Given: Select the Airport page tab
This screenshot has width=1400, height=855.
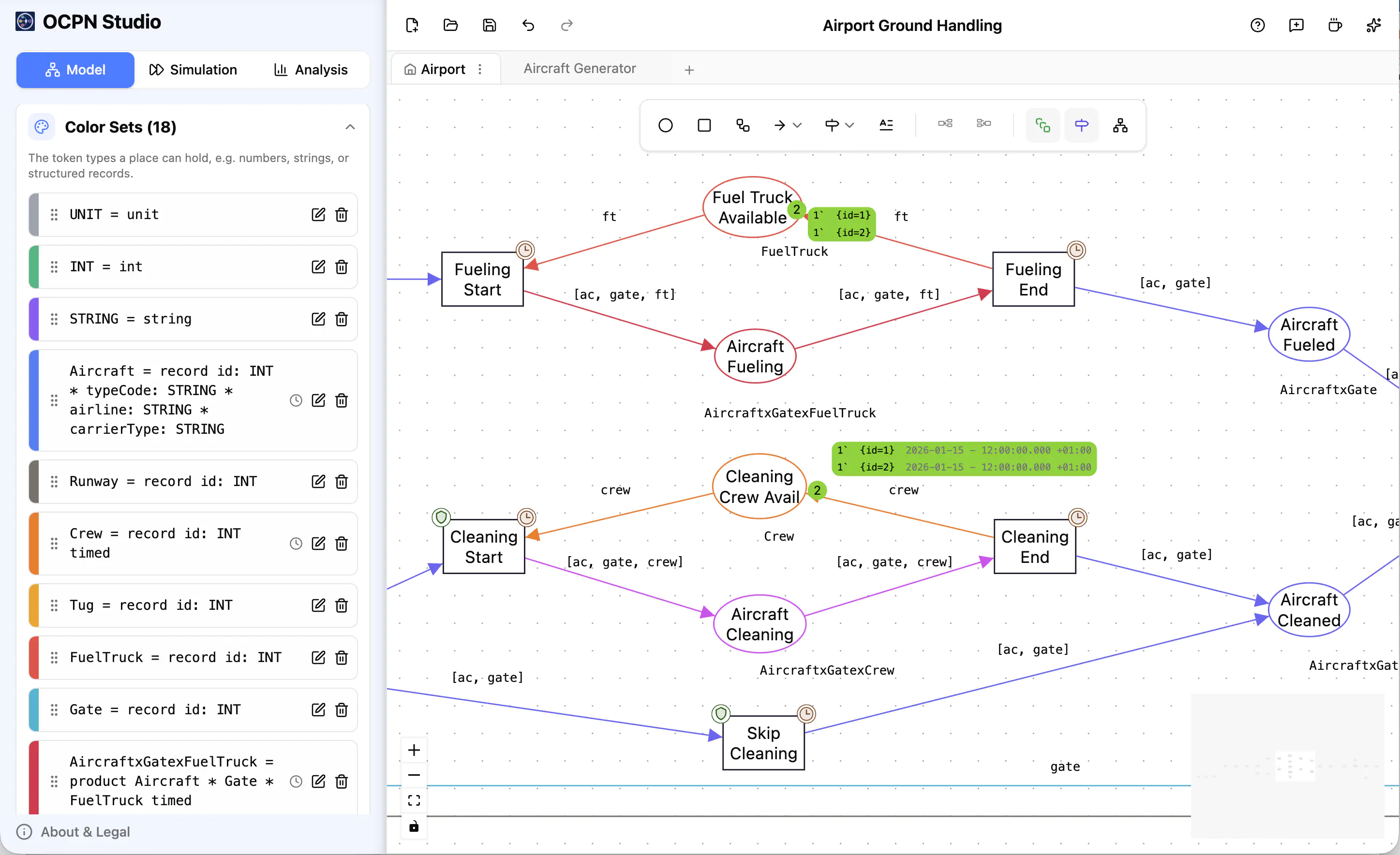Looking at the screenshot, I should [443, 69].
